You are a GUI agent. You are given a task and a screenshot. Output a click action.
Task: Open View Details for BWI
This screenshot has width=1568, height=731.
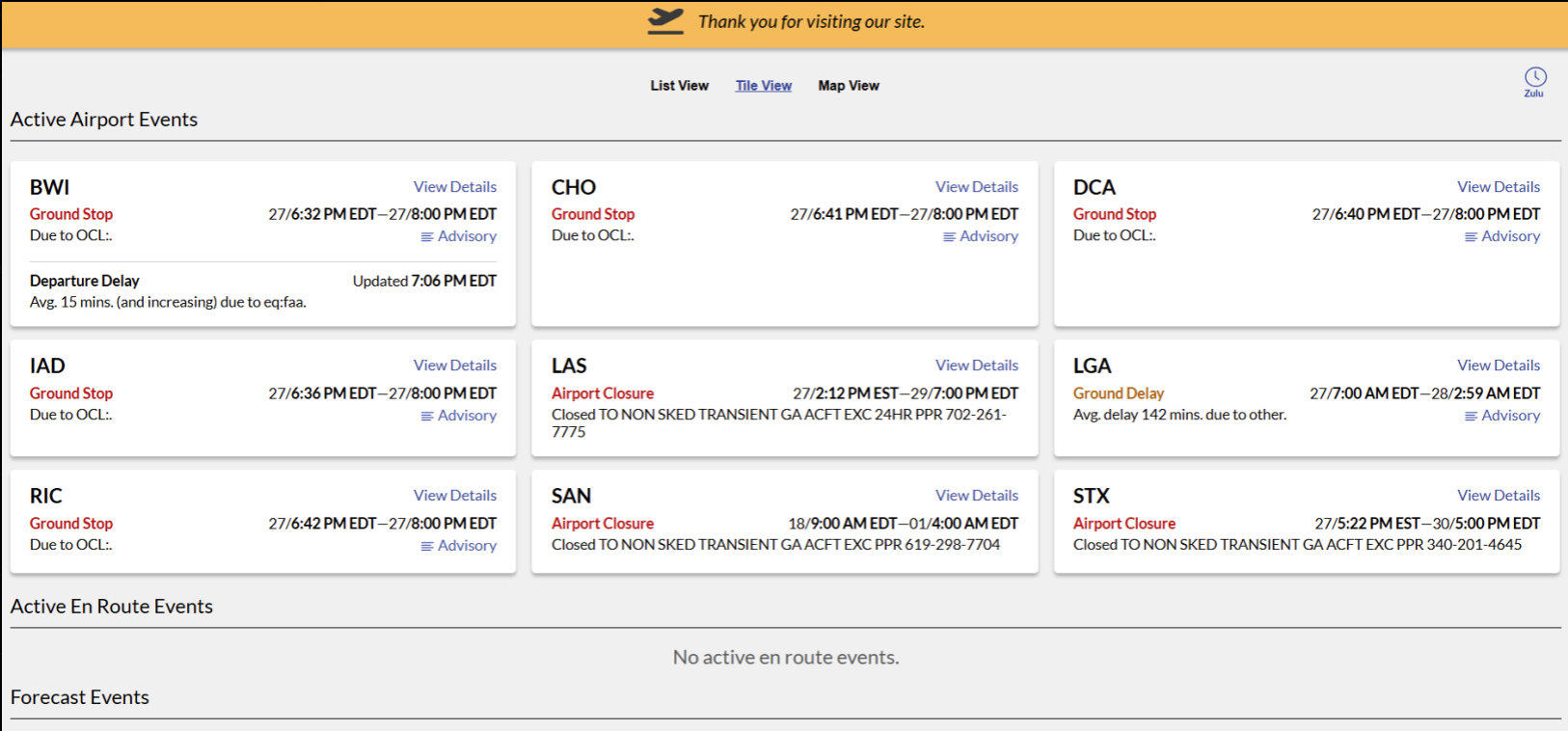[455, 187]
